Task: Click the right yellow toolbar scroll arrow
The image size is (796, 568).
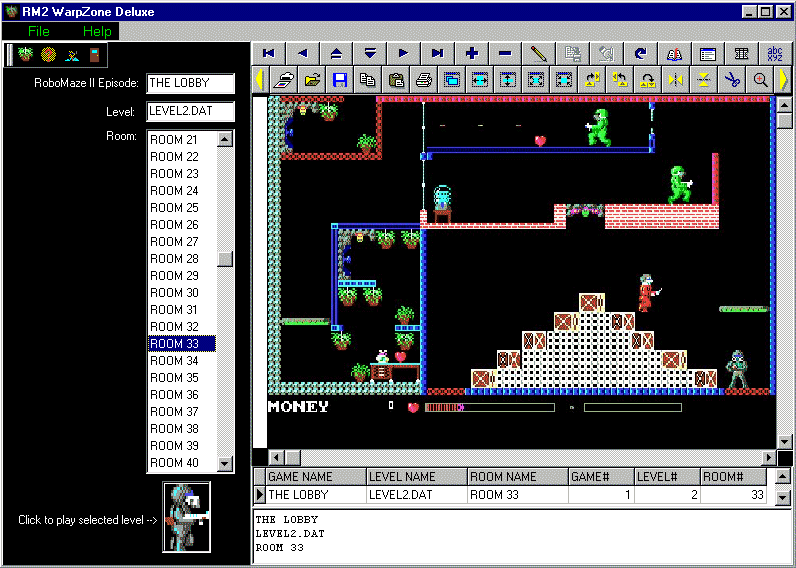Action: [x=783, y=80]
